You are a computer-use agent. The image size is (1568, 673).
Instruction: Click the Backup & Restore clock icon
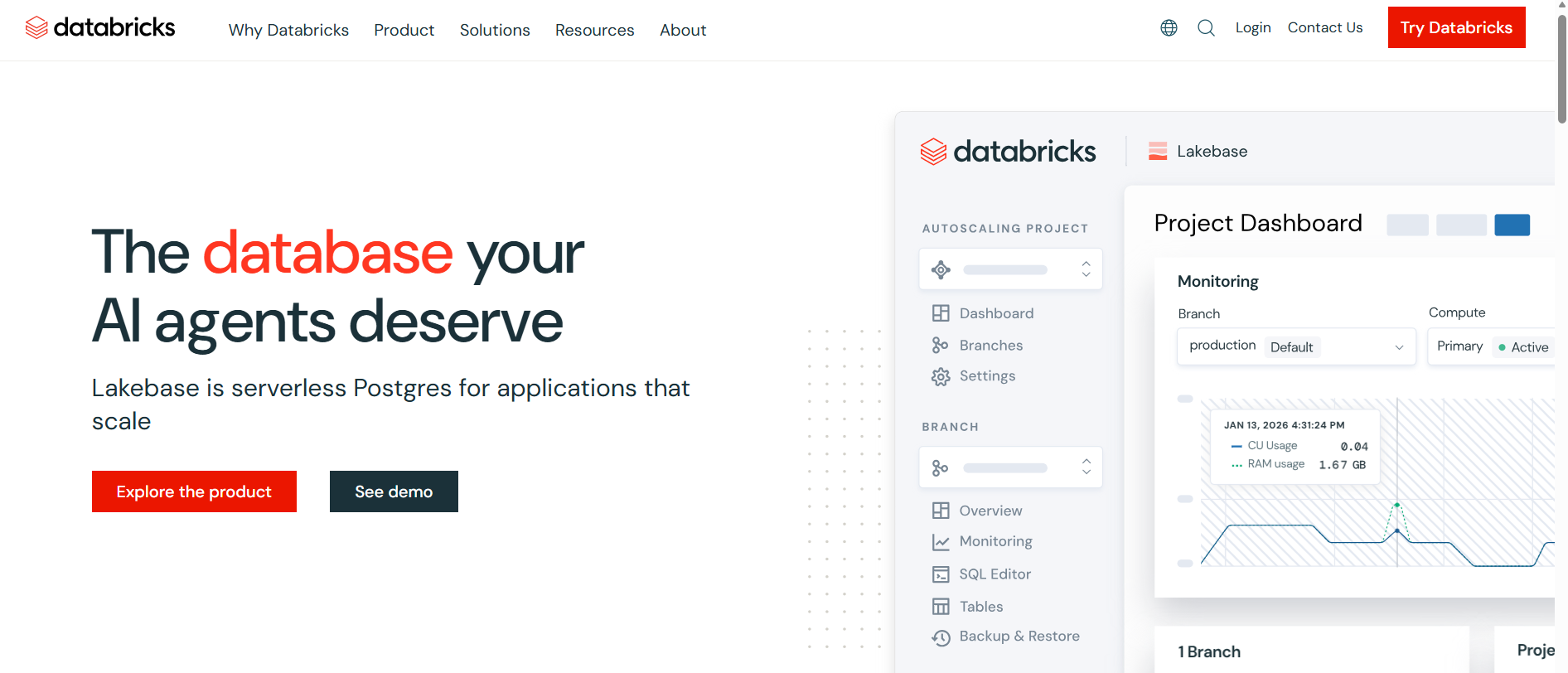(941, 637)
